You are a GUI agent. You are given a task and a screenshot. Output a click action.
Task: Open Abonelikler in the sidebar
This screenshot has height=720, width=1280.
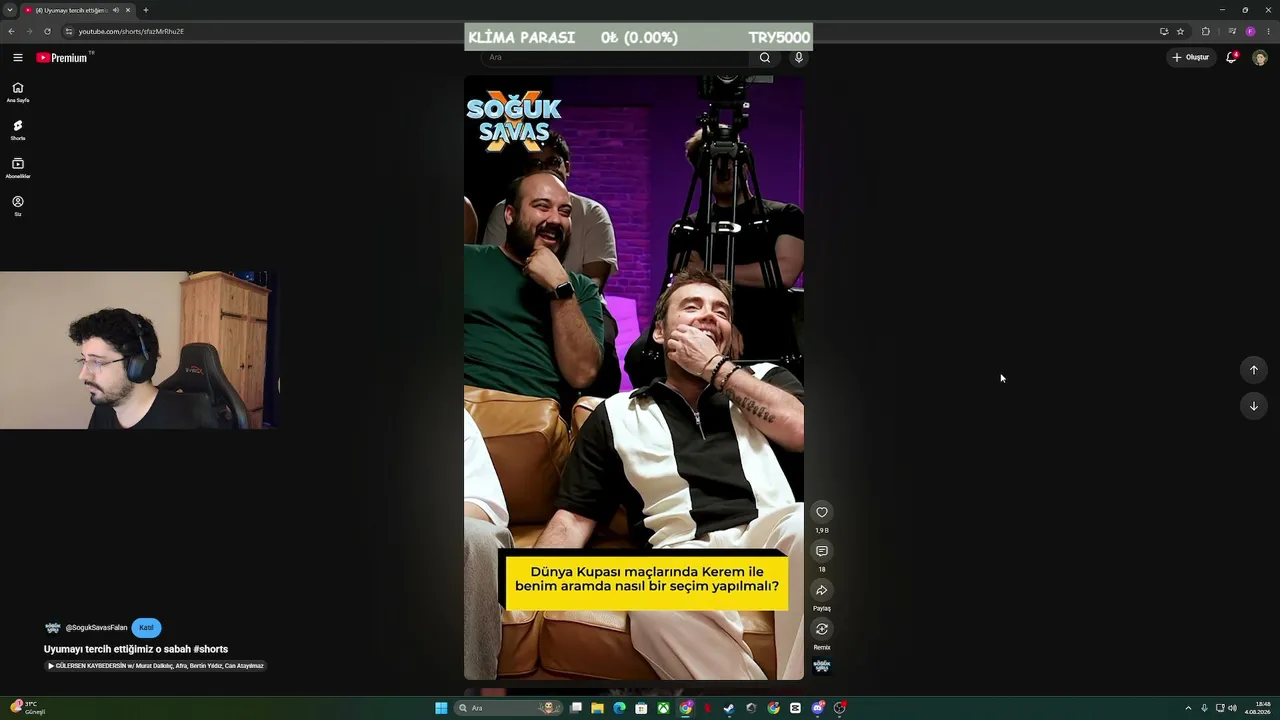[17, 168]
